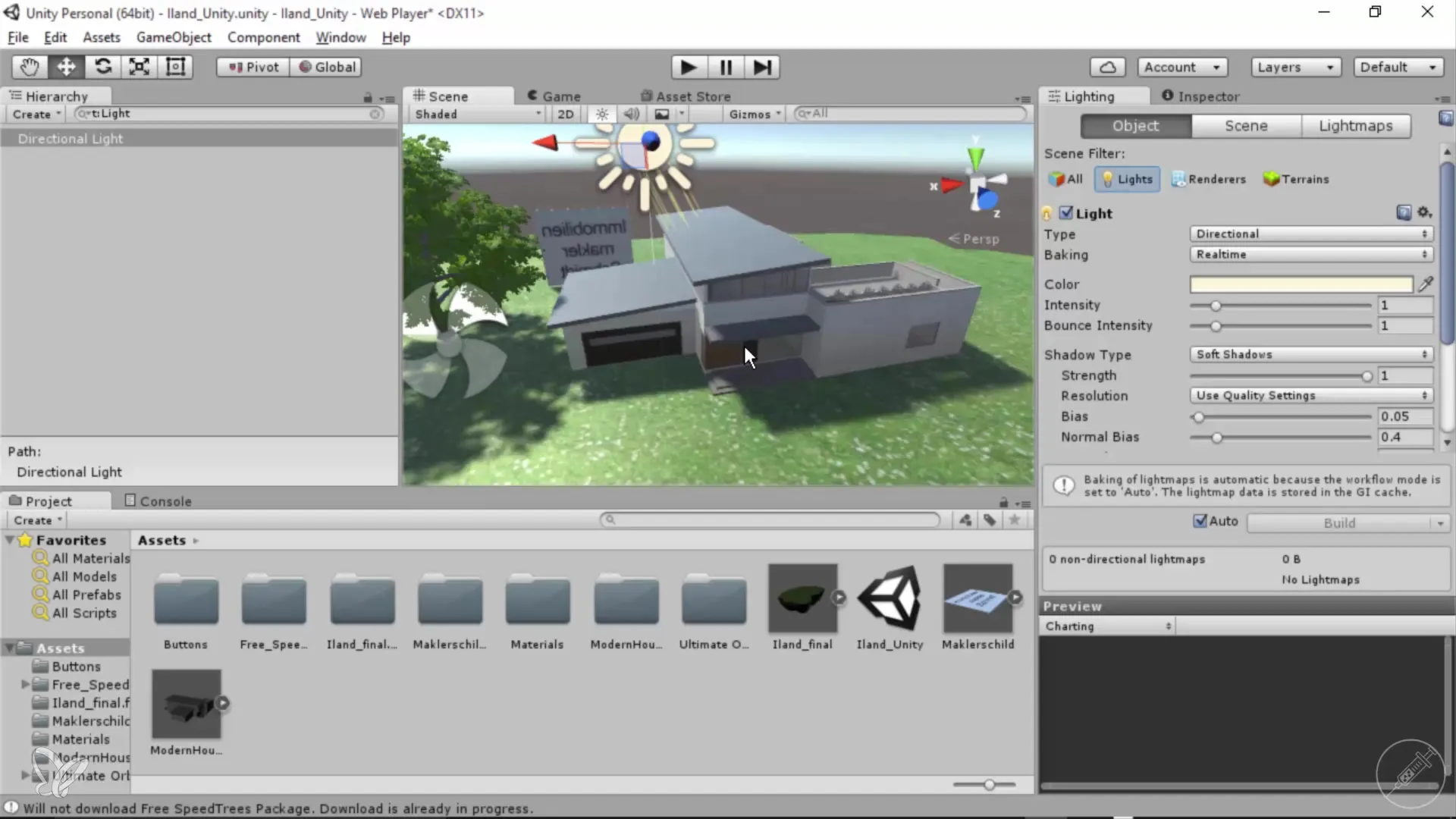This screenshot has height=819, width=1456.
Task: Open Light component help reference
Action: tap(1404, 213)
